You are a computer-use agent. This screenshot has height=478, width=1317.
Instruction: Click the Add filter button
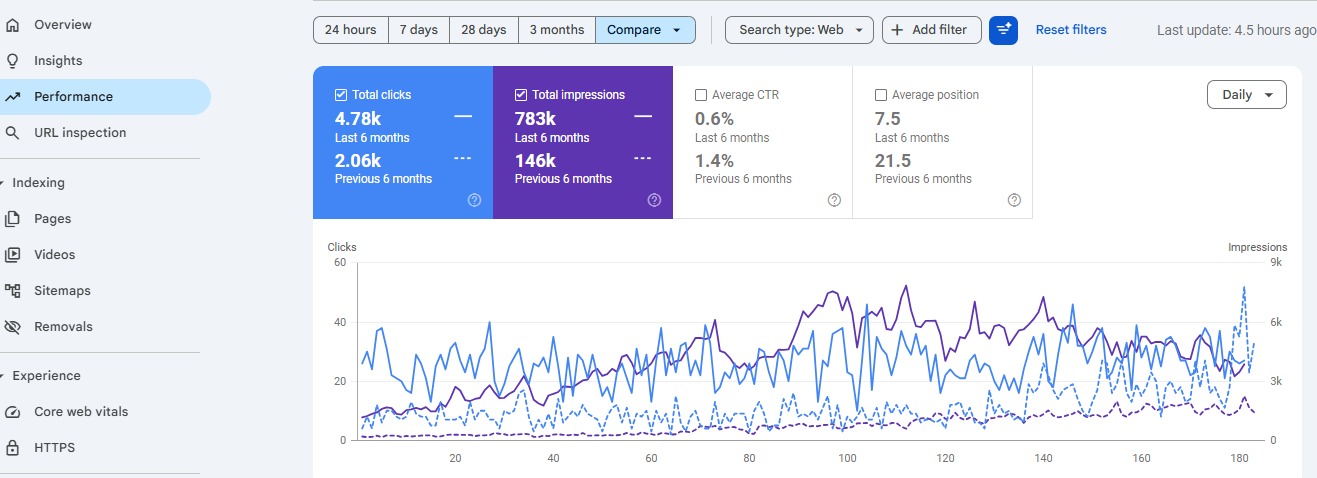click(930, 30)
